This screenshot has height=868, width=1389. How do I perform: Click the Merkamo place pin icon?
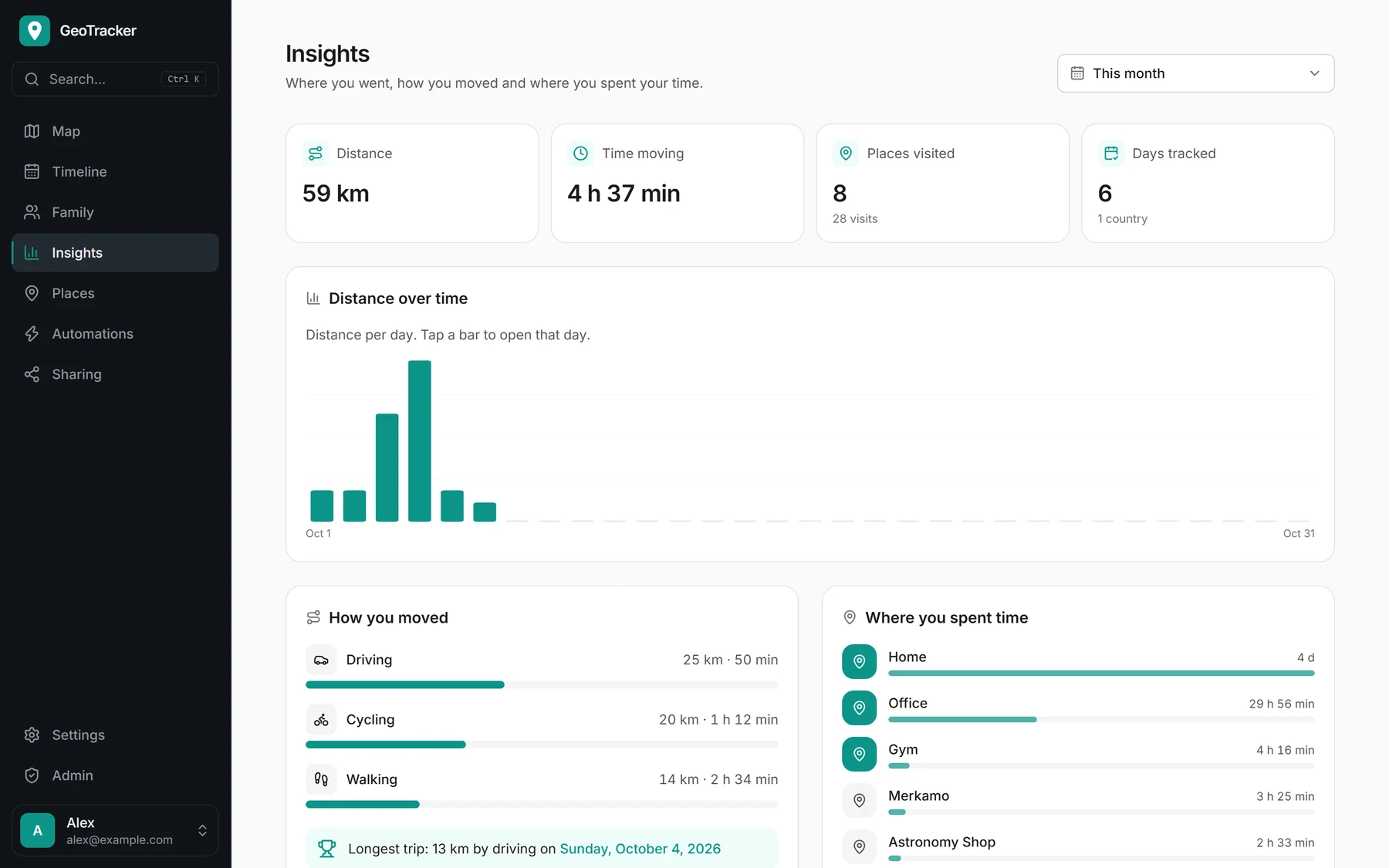(859, 800)
